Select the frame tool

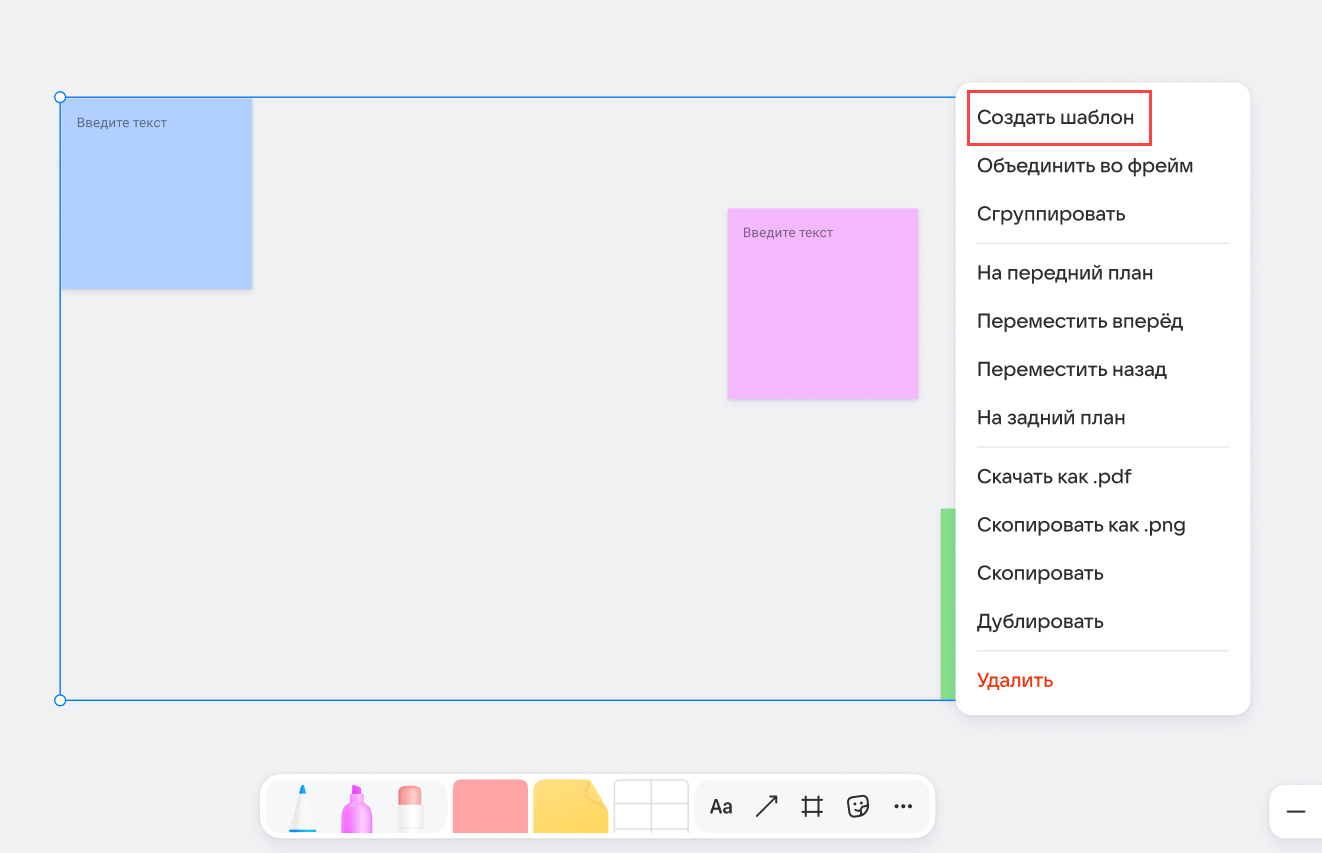click(x=812, y=807)
